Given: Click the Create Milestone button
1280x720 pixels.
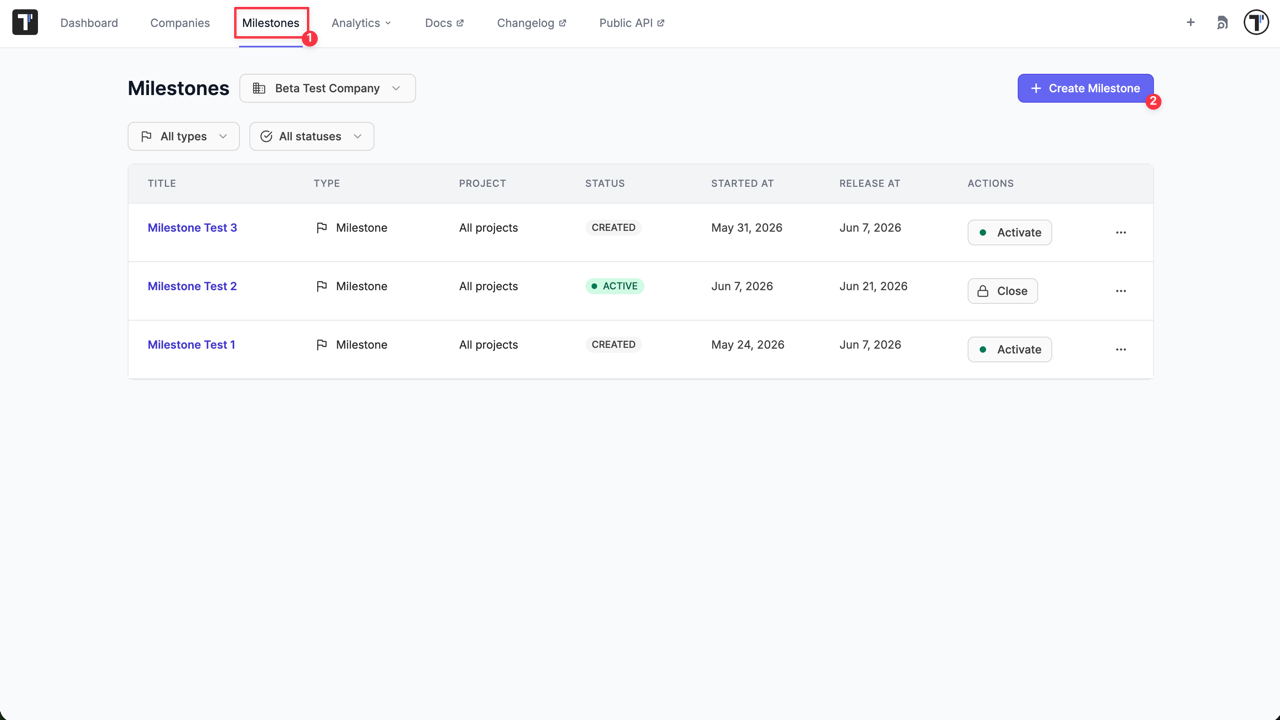Looking at the screenshot, I should click(x=1086, y=88).
